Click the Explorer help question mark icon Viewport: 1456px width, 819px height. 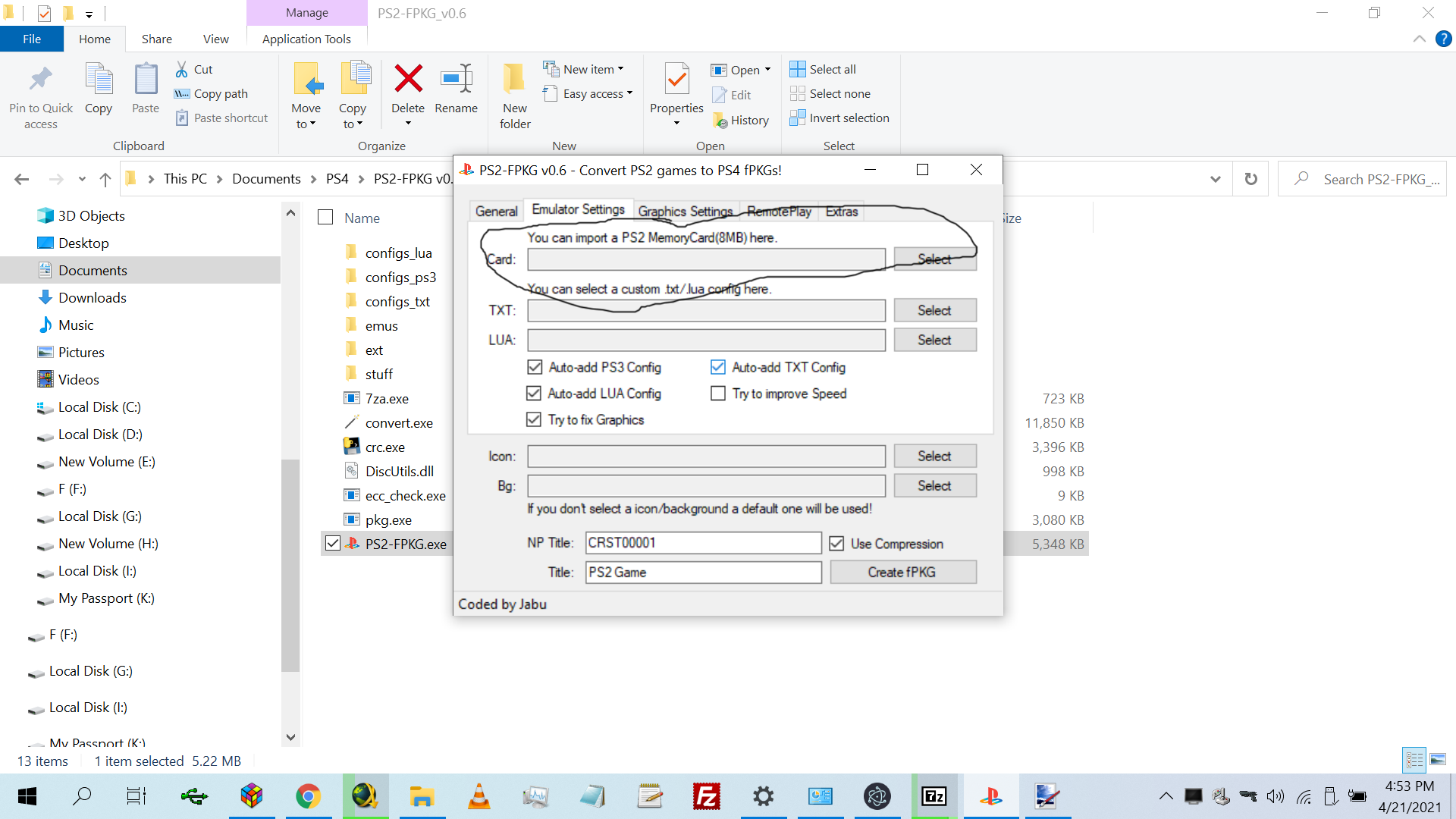point(1444,39)
